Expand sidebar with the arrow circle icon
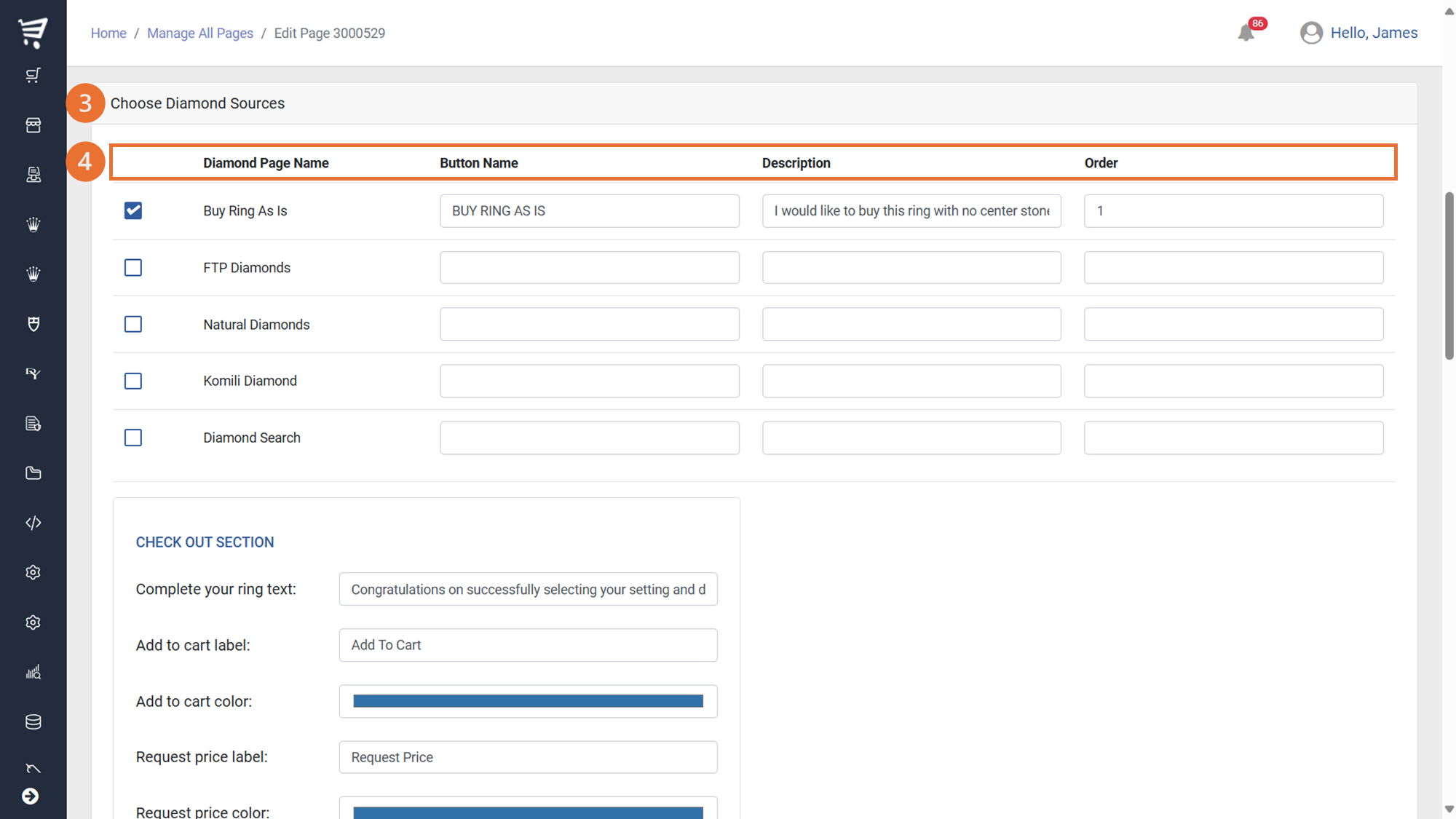 click(31, 796)
